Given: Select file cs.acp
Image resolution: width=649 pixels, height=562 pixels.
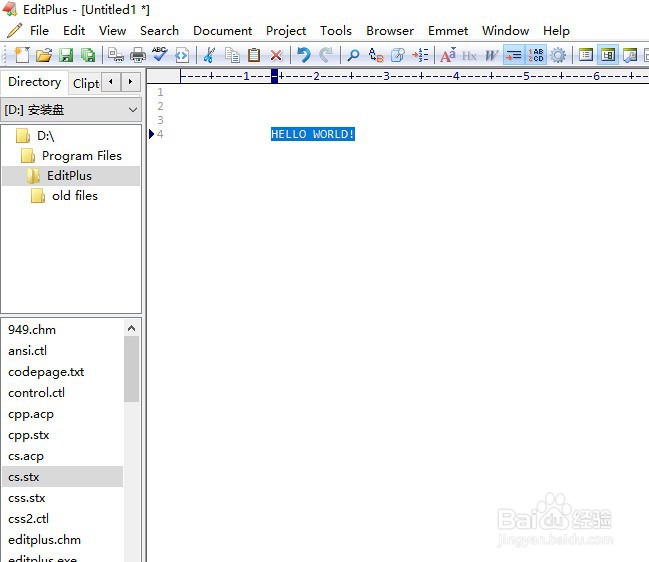Looking at the screenshot, I should (x=26, y=456).
